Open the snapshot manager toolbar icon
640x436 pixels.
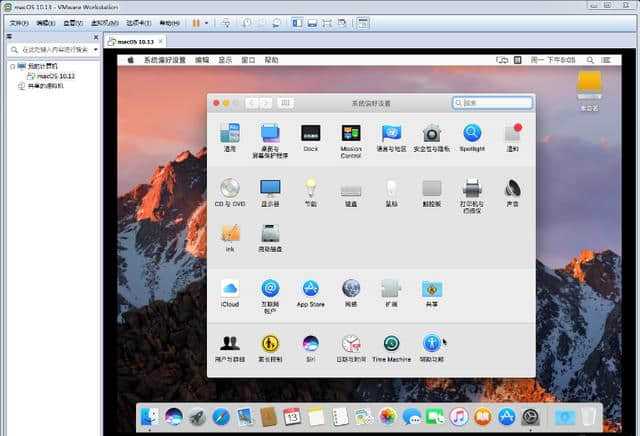coord(276,23)
